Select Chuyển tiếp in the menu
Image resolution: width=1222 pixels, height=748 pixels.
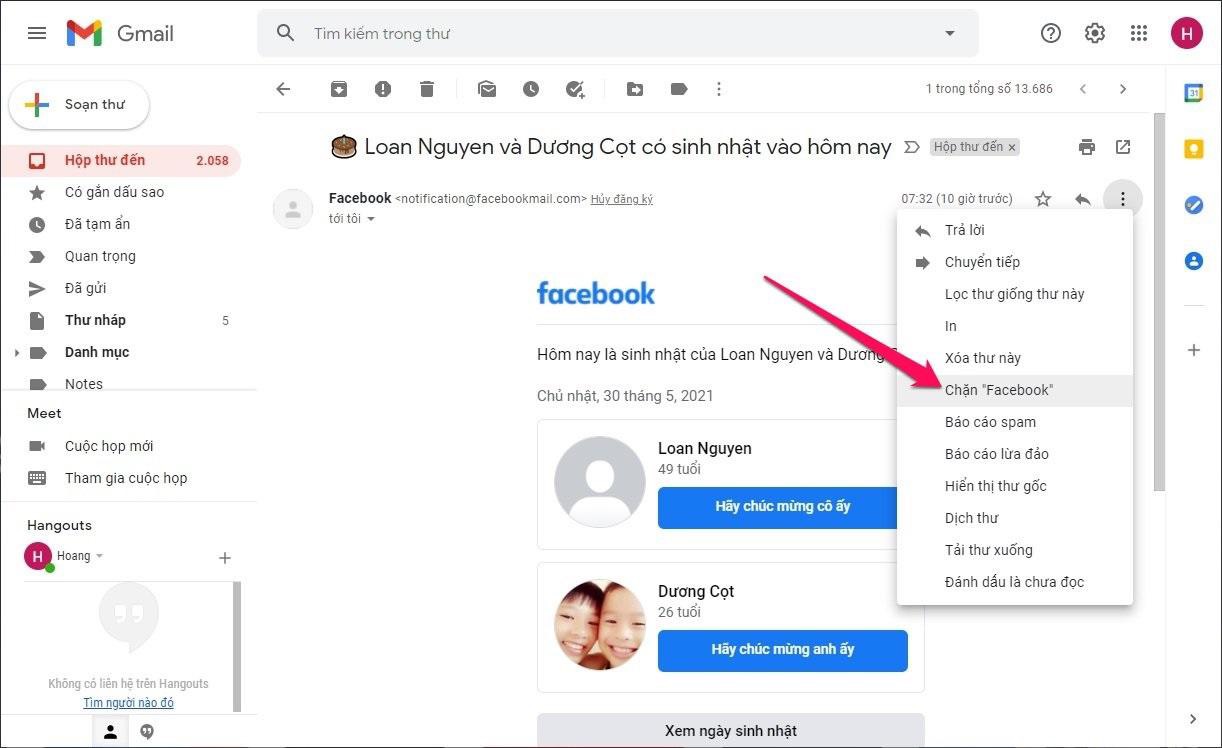[1015, 262]
